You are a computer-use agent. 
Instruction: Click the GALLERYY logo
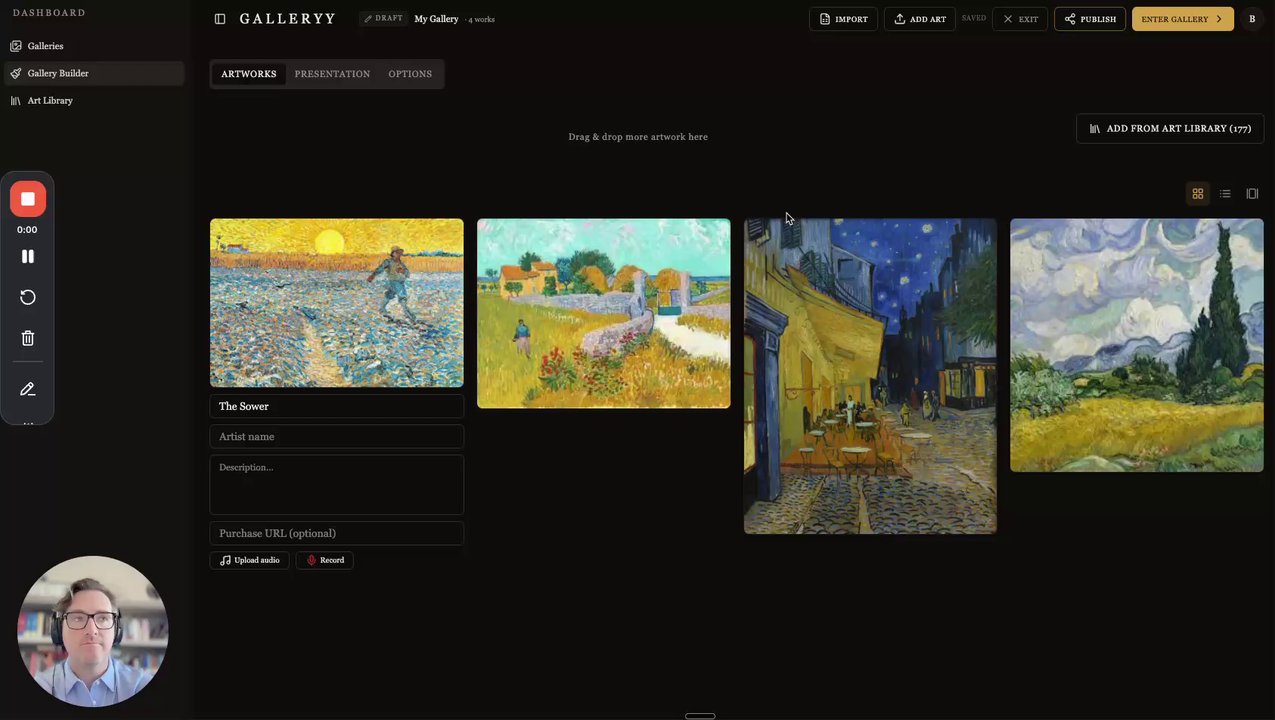tap(288, 19)
